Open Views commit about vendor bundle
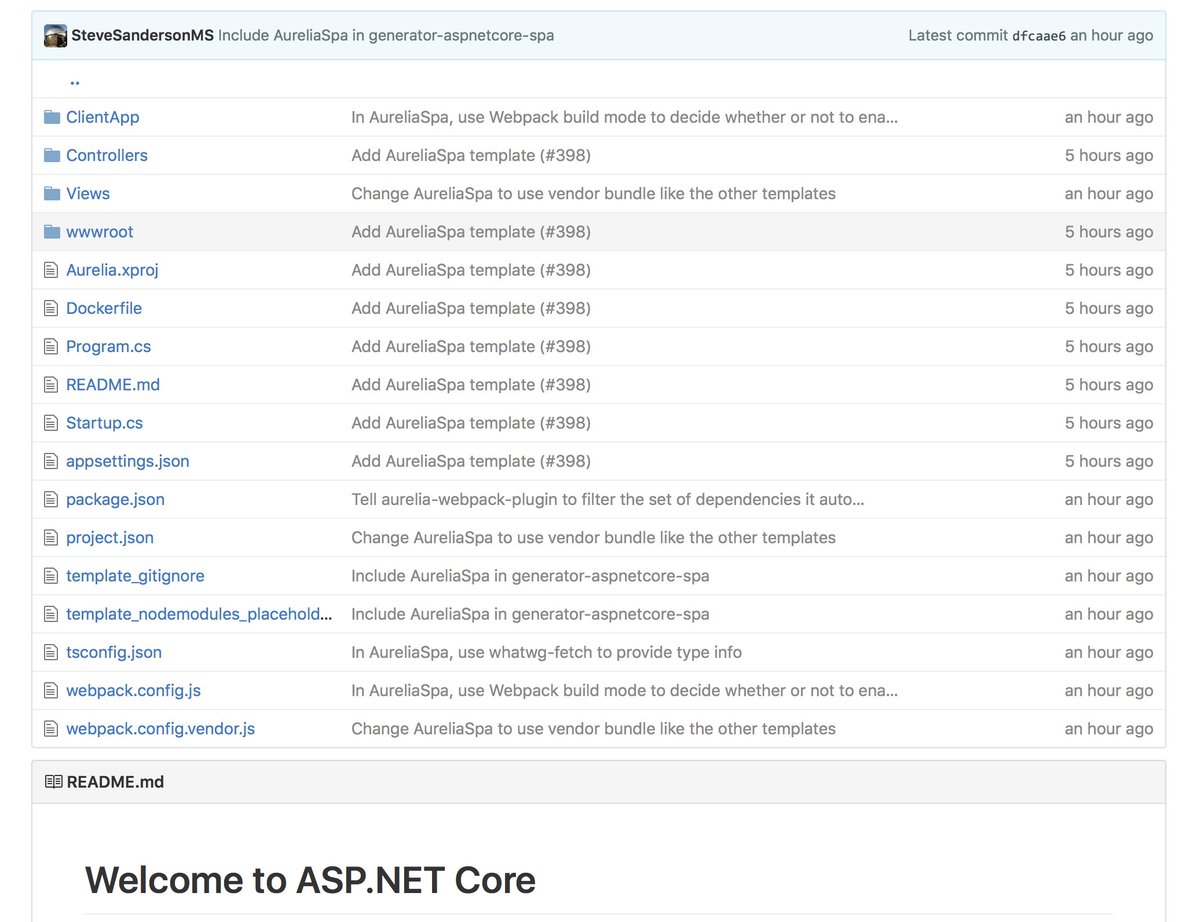 [x=593, y=193]
